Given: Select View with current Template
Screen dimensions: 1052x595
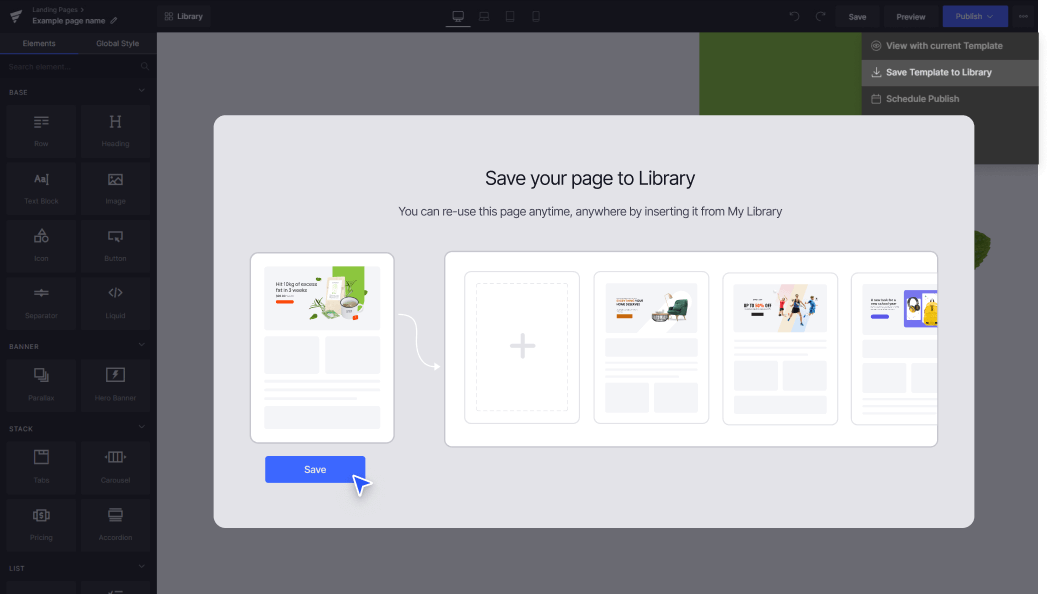Looking at the screenshot, I should coord(950,46).
